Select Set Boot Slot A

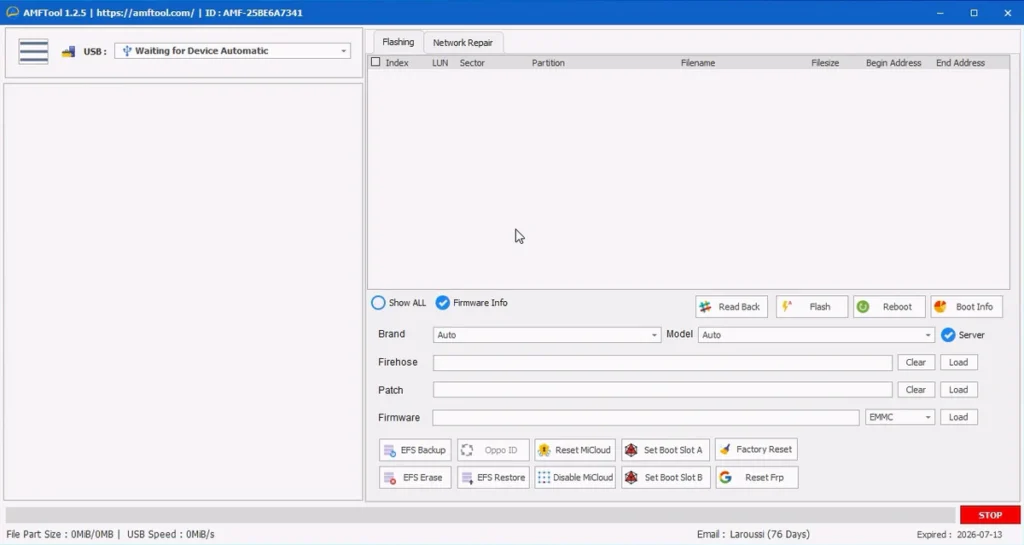pyautogui.click(x=661, y=450)
